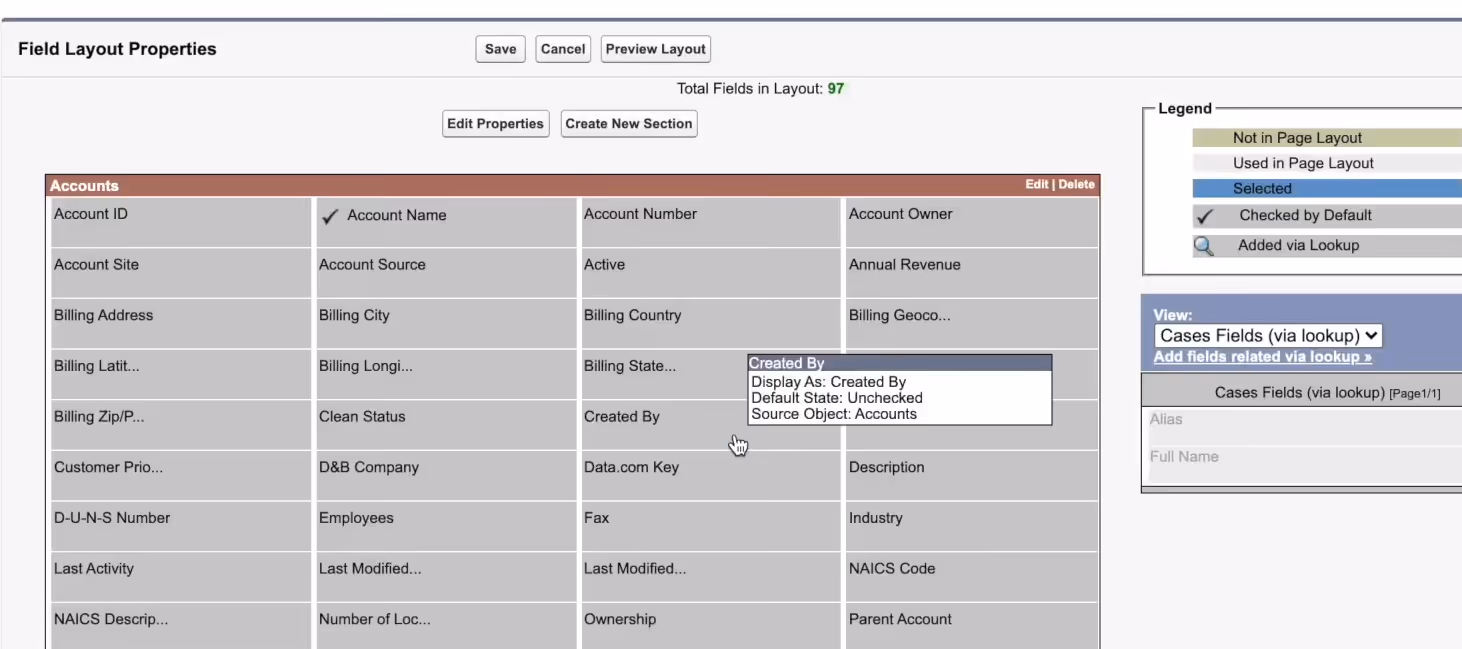
Task: Open the Cases Fields (via lookup) dropdown
Action: [1266, 335]
